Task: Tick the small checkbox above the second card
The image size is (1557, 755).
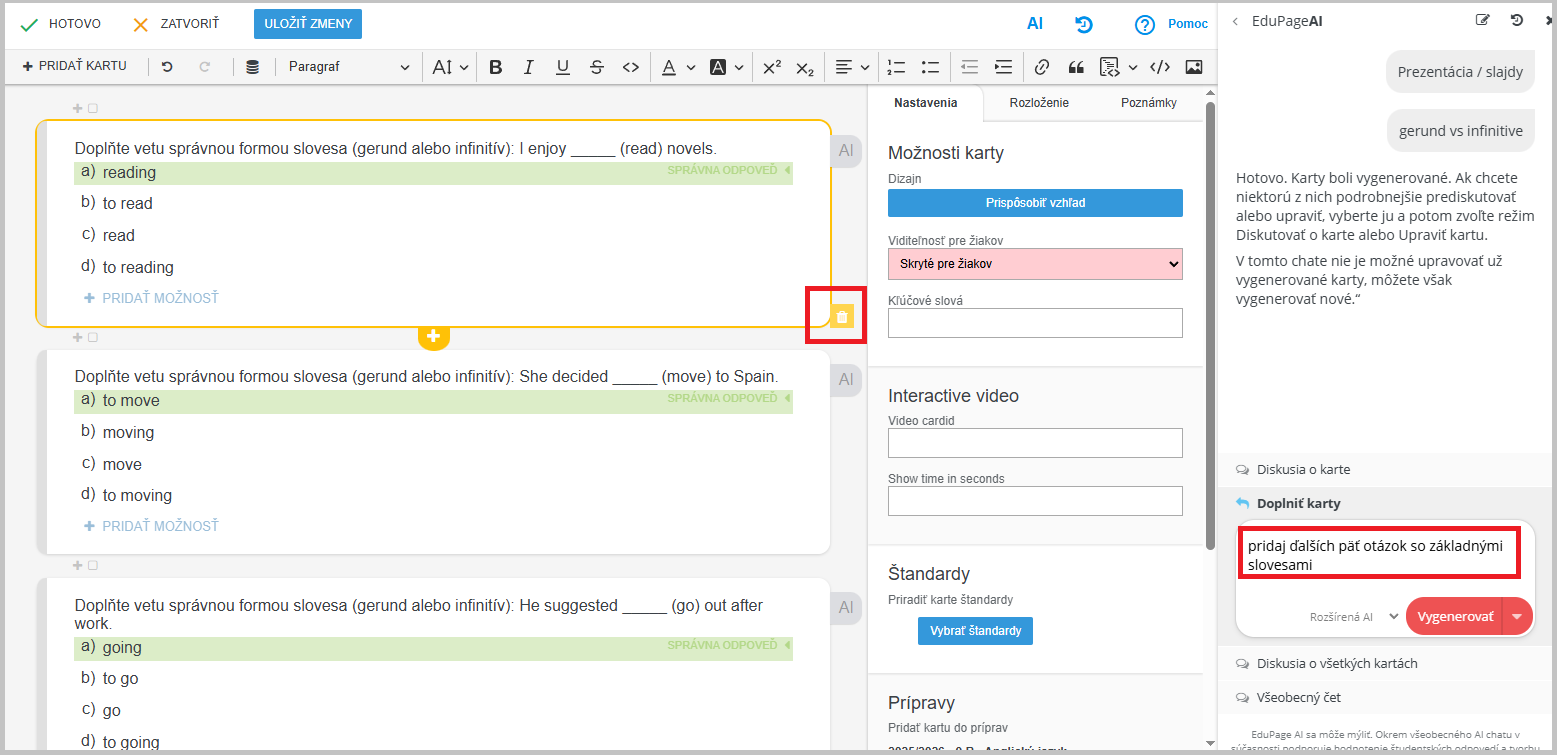Action: point(93,338)
